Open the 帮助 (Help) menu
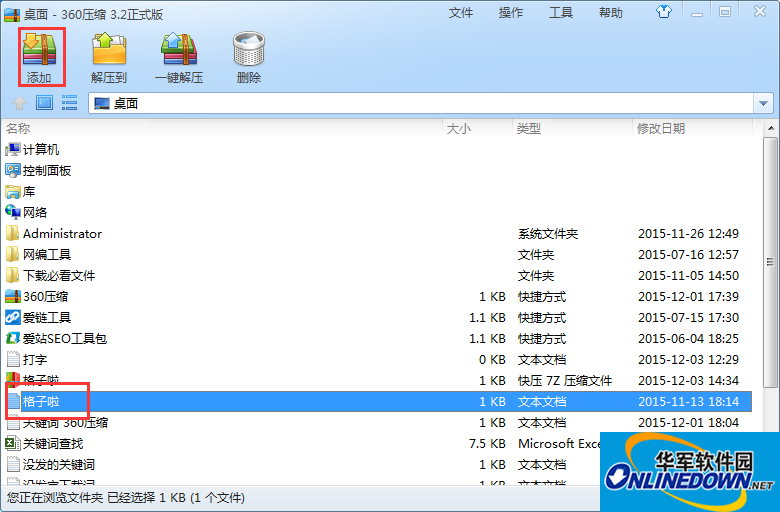This screenshot has width=780, height=512. (x=610, y=13)
